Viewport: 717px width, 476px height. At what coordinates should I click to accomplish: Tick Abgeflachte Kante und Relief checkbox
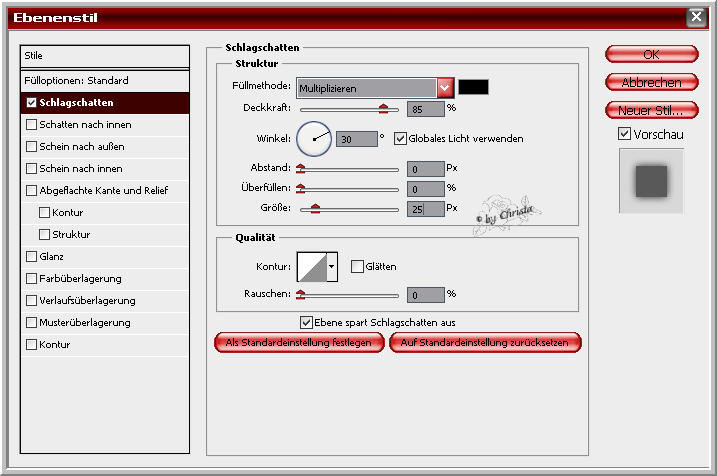(x=31, y=190)
